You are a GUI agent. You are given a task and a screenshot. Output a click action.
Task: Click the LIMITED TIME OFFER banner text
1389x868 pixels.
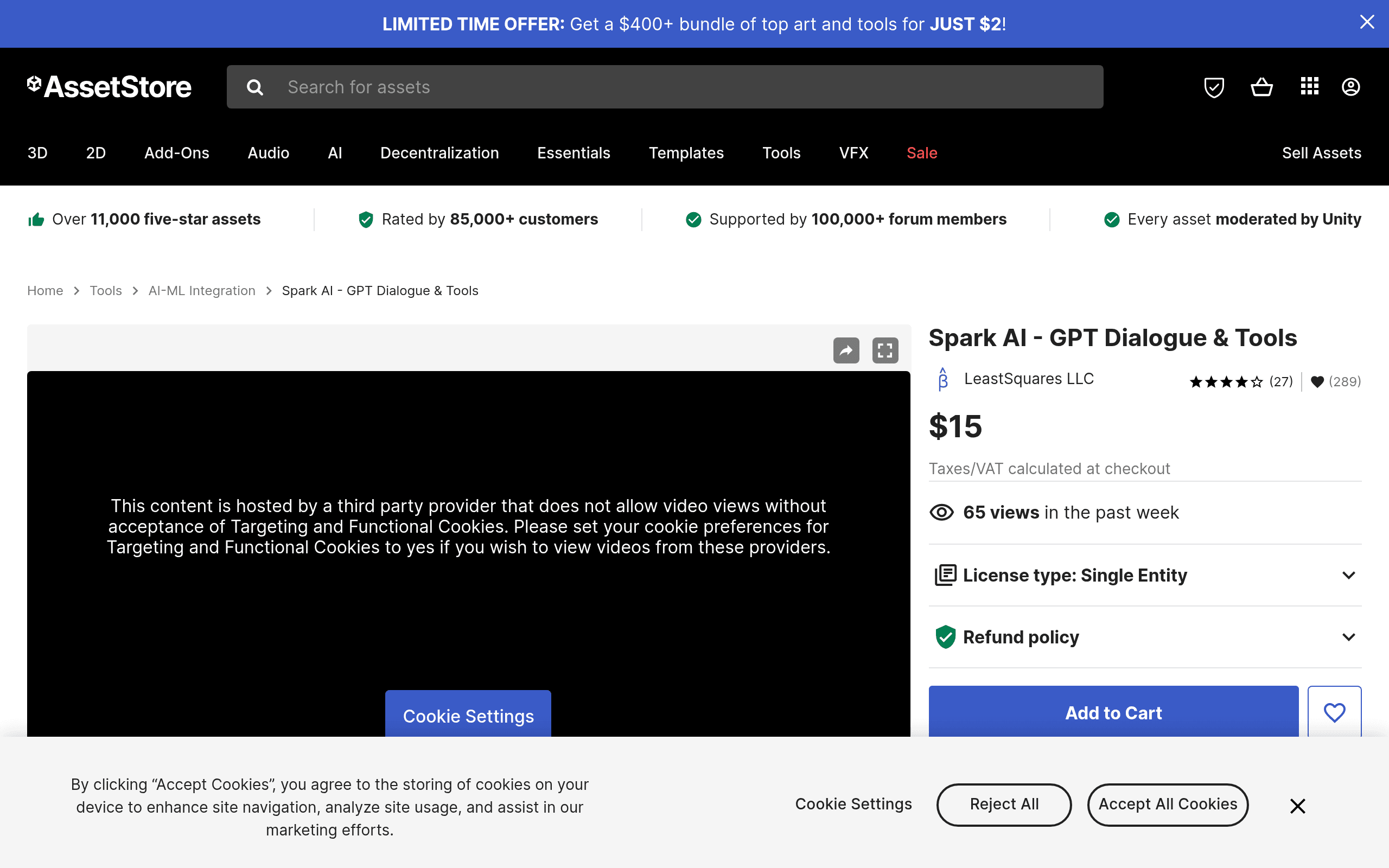(x=694, y=24)
